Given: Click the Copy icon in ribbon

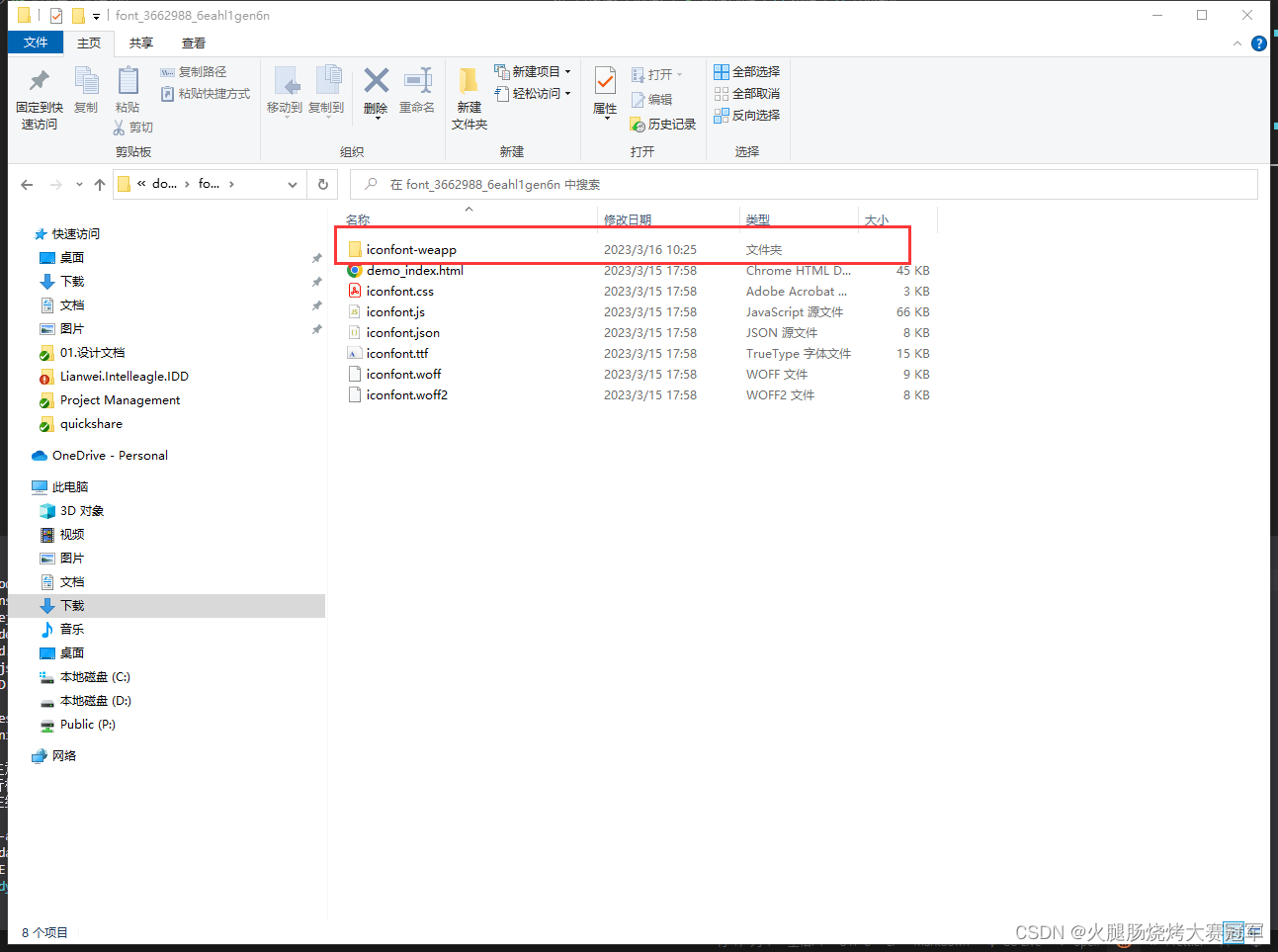Looking at the screenshot, I should click(86, 81).
